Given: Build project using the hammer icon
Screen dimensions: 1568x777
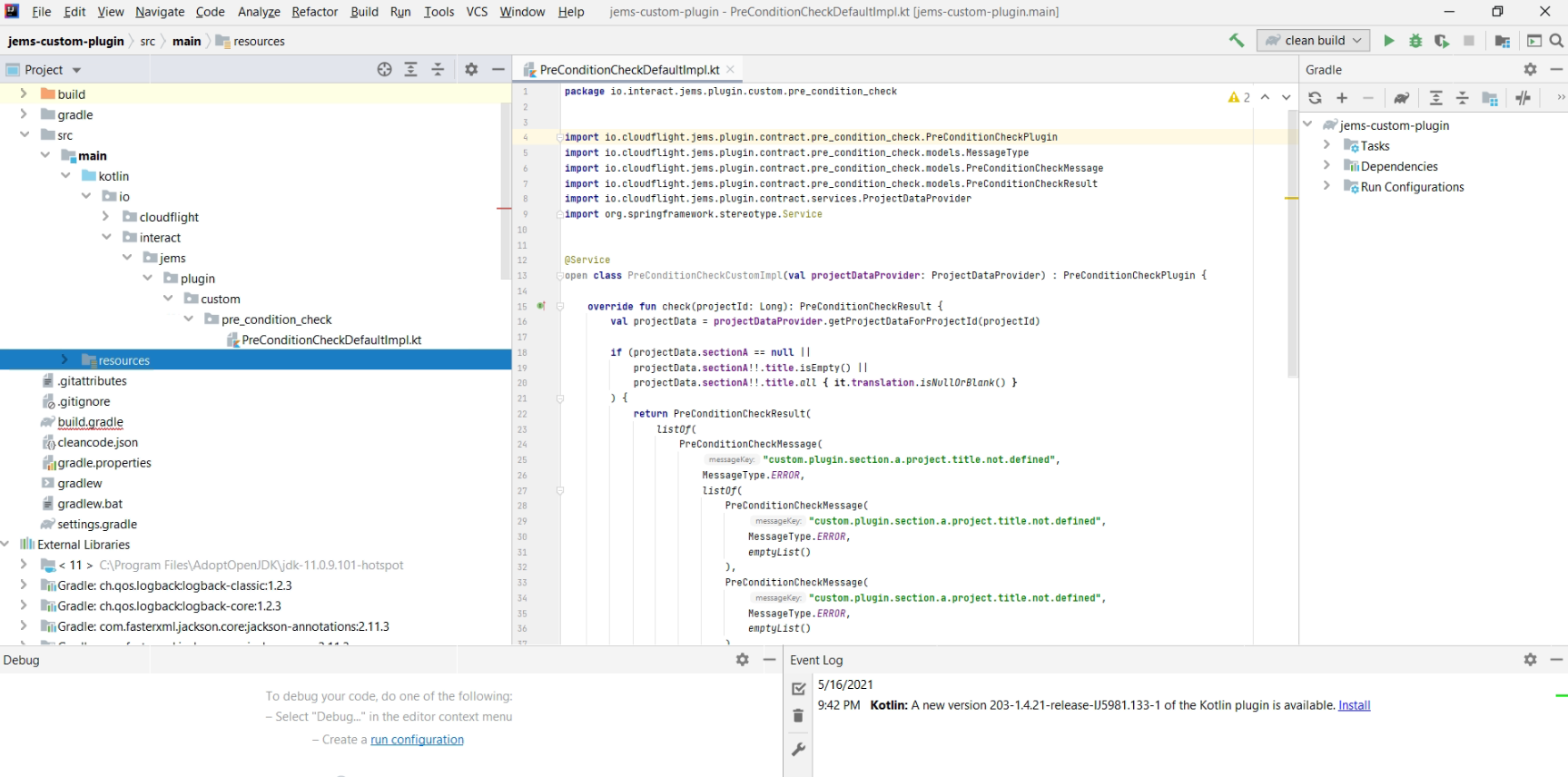Looking at the screenshot, I should [1237, 41].
